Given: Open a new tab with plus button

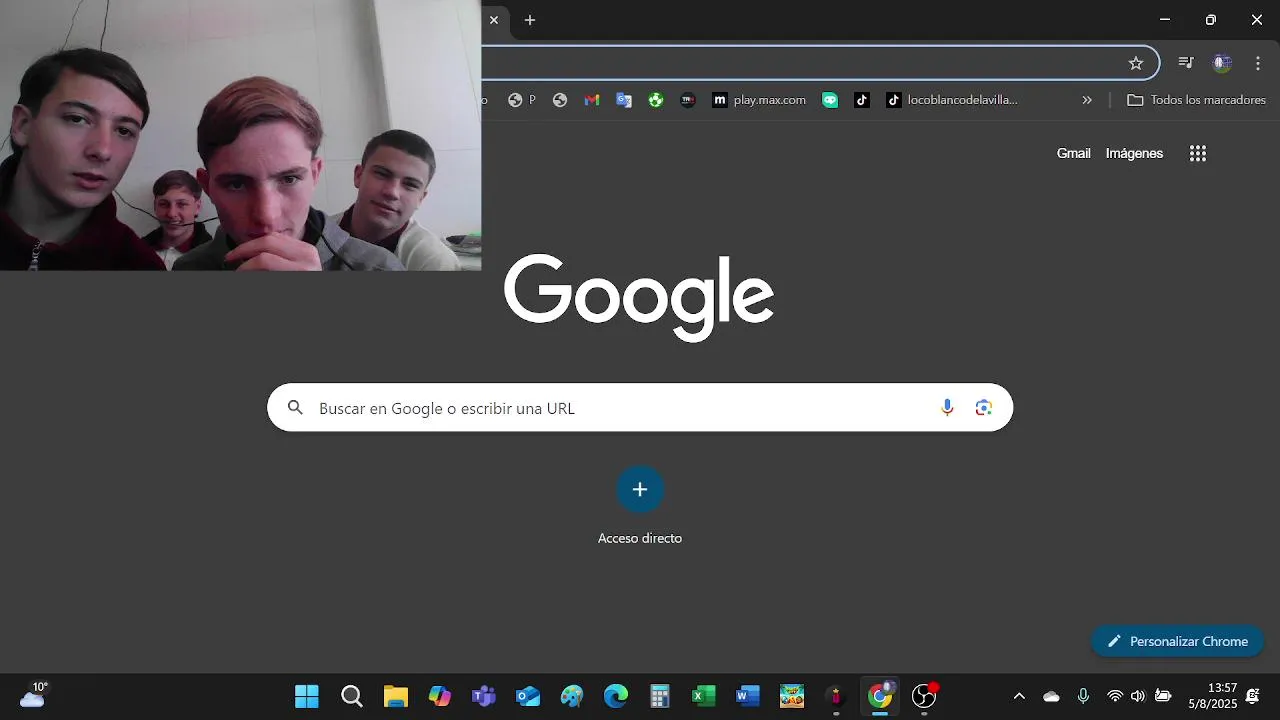Looking at the screenshot, I should 530,20.
